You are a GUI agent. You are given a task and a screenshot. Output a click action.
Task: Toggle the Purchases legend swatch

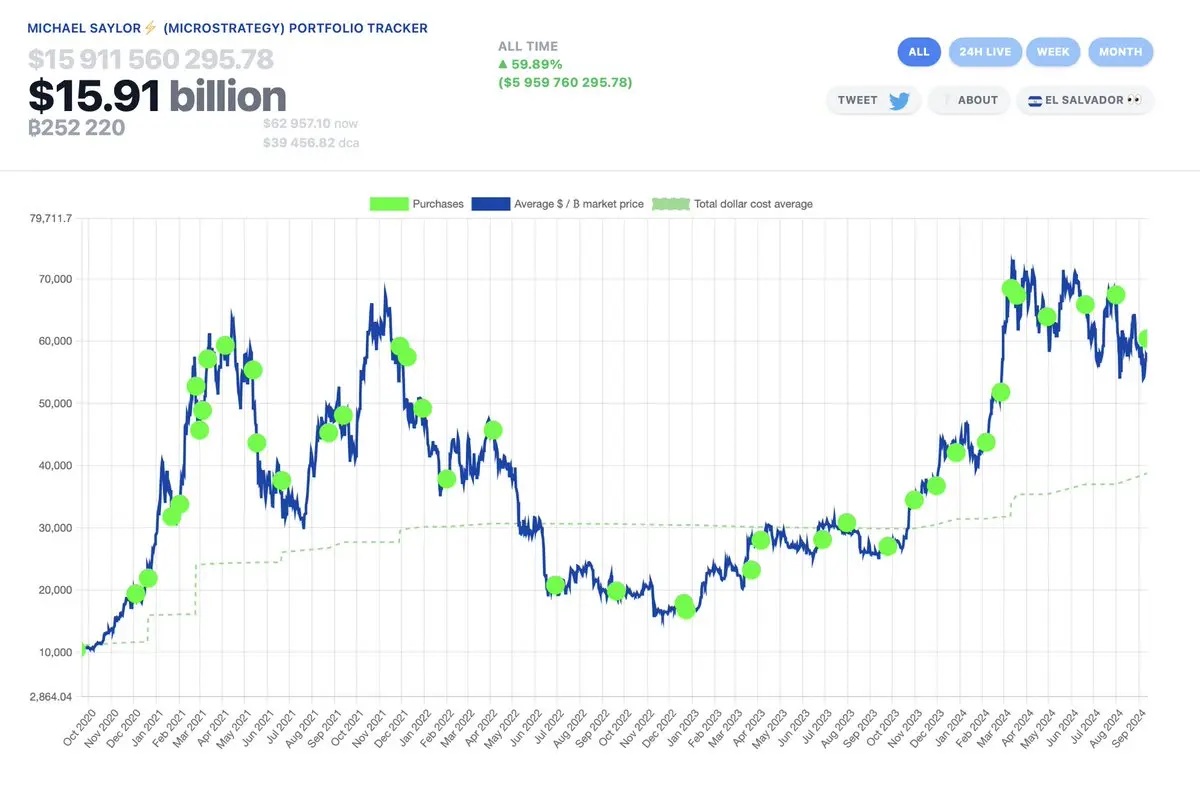pos(389,204)
